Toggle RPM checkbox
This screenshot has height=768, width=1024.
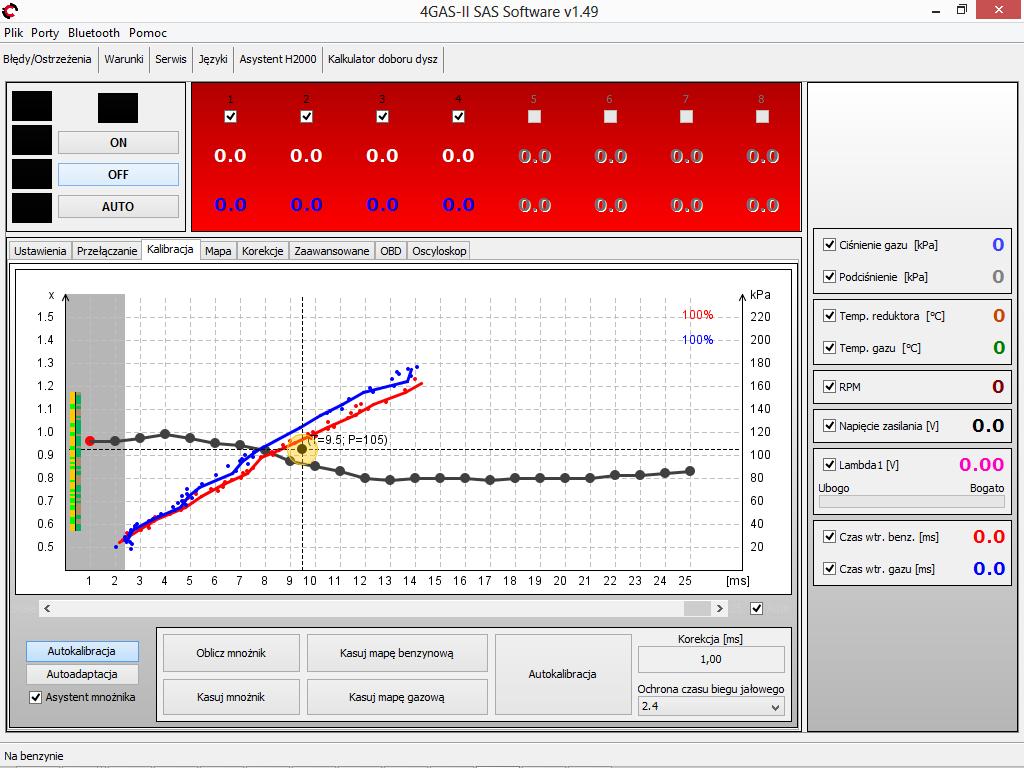[x=829, y=387]
